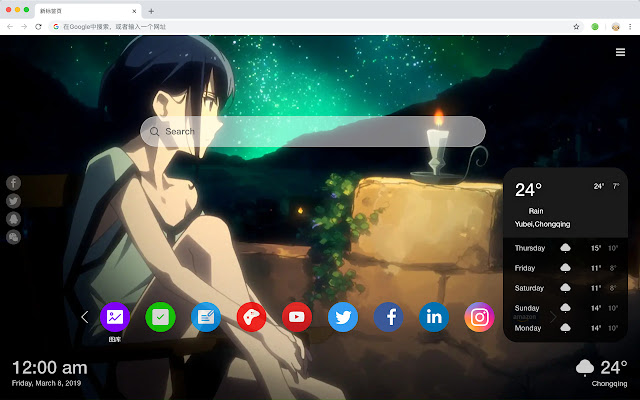Click the WeChat share icon in left sidebar
The height and width of the screenshot is (400, 640).
pyautogui.click(x=13, y=237)
